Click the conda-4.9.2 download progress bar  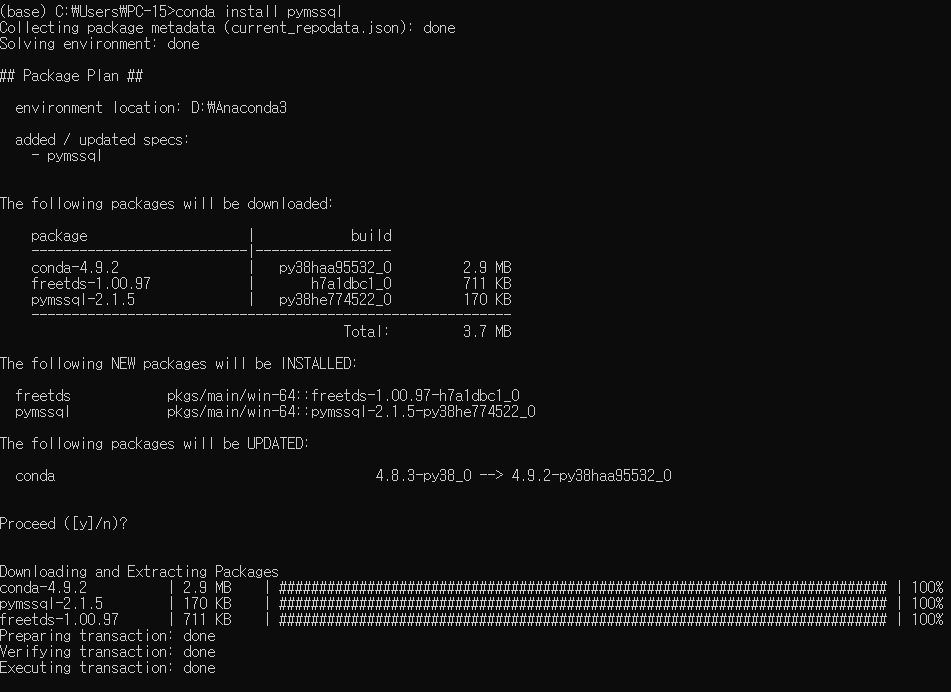point(583,588)
